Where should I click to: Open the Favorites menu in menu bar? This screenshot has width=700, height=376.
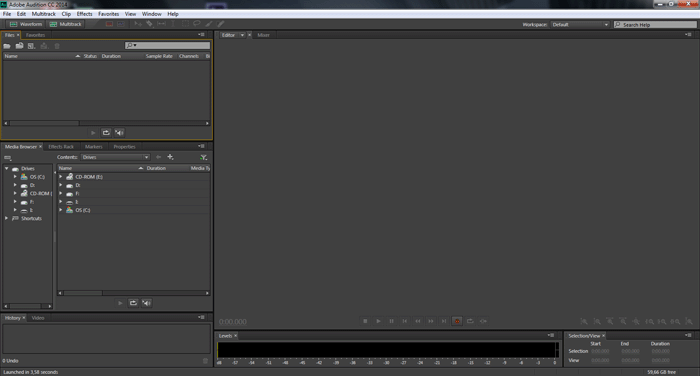(108, 14)
